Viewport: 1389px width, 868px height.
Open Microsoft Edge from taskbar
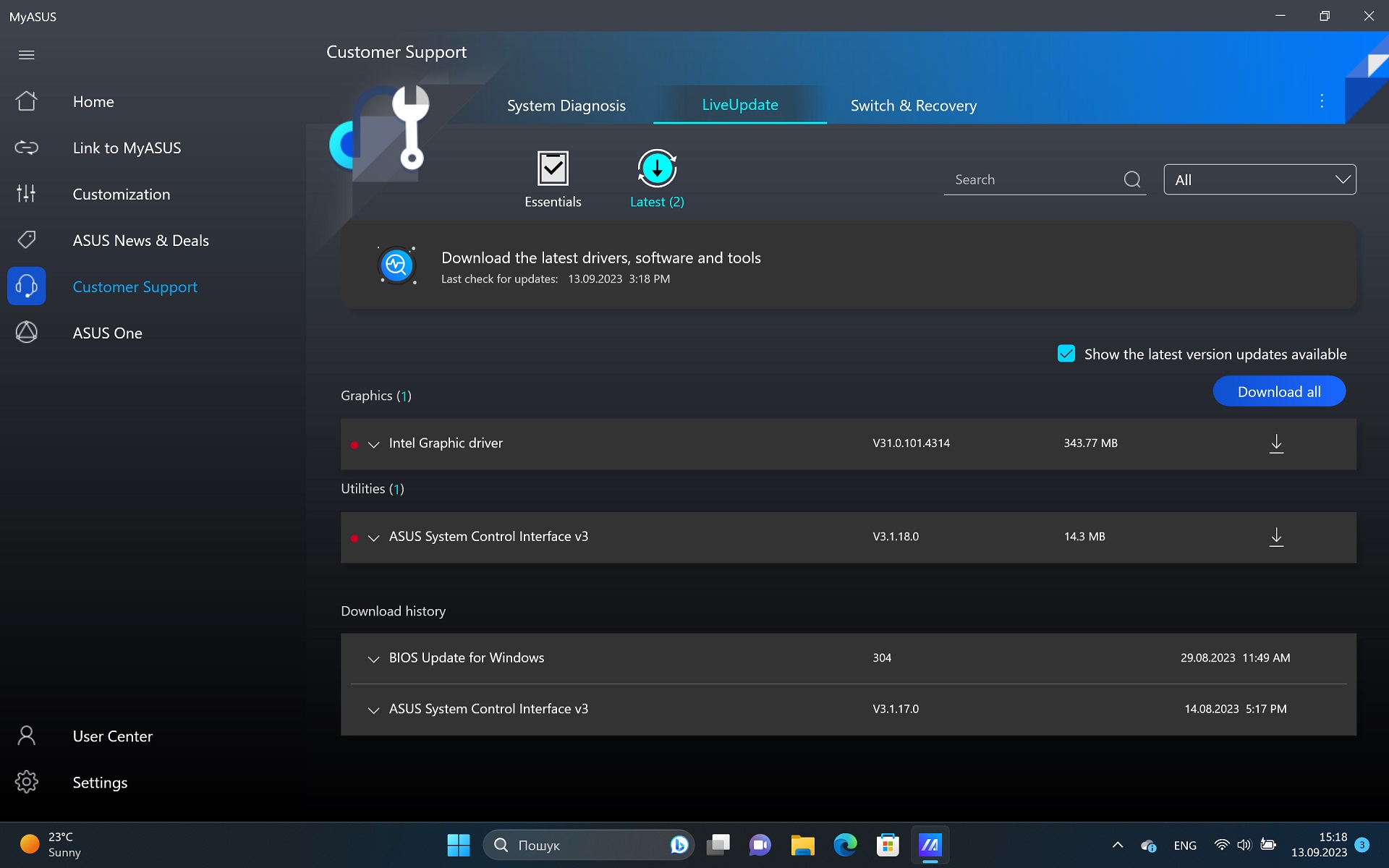pos(845,845)
